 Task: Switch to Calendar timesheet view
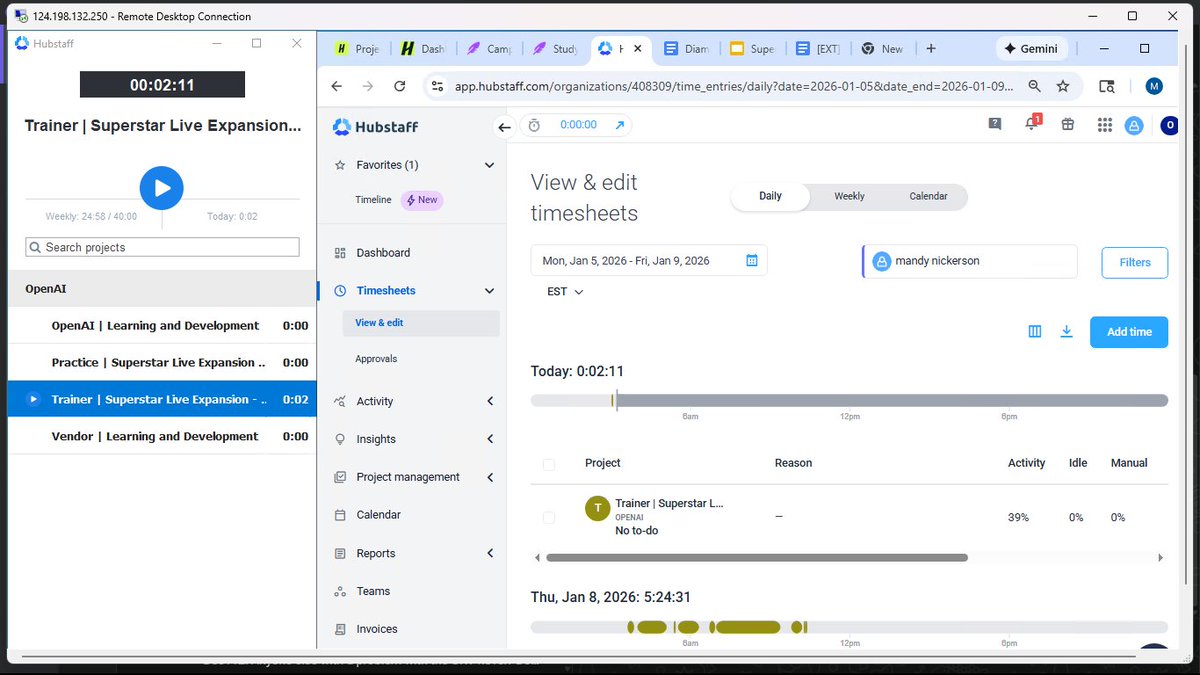pyautogui.click(x=928, y=196)
